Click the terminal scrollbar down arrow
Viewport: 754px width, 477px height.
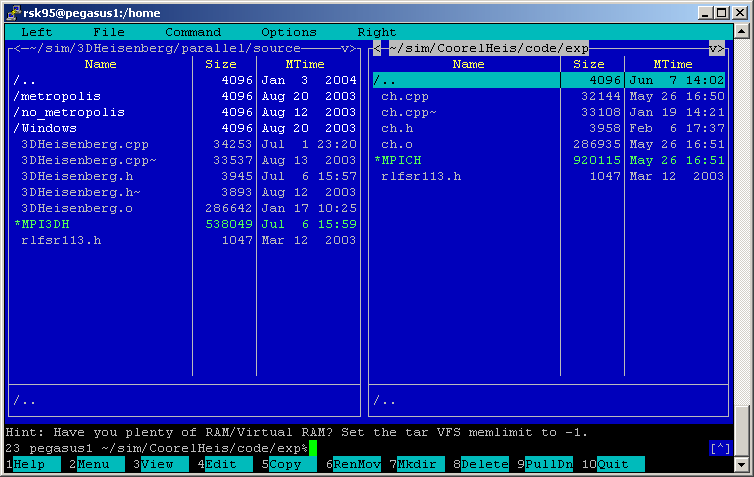click(x=741, y=464)
